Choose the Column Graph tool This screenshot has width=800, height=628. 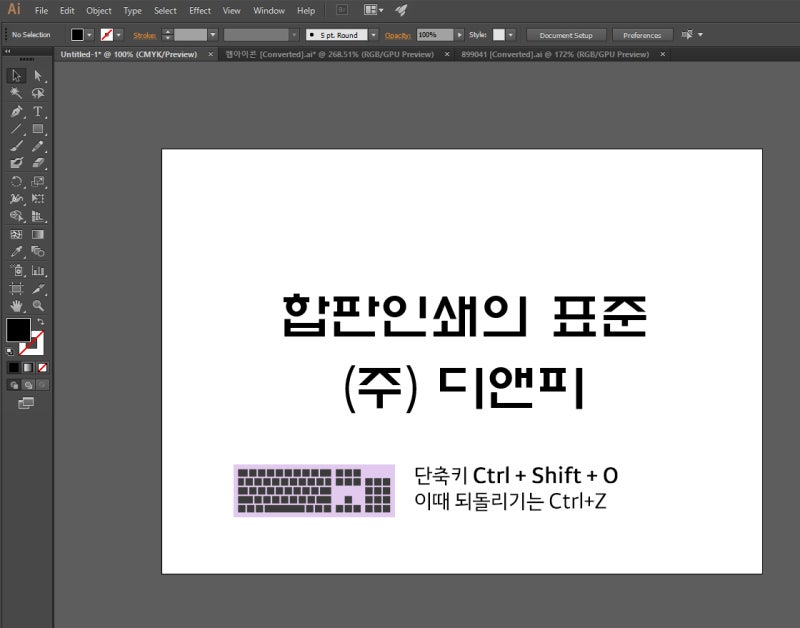tap(38, 270)
